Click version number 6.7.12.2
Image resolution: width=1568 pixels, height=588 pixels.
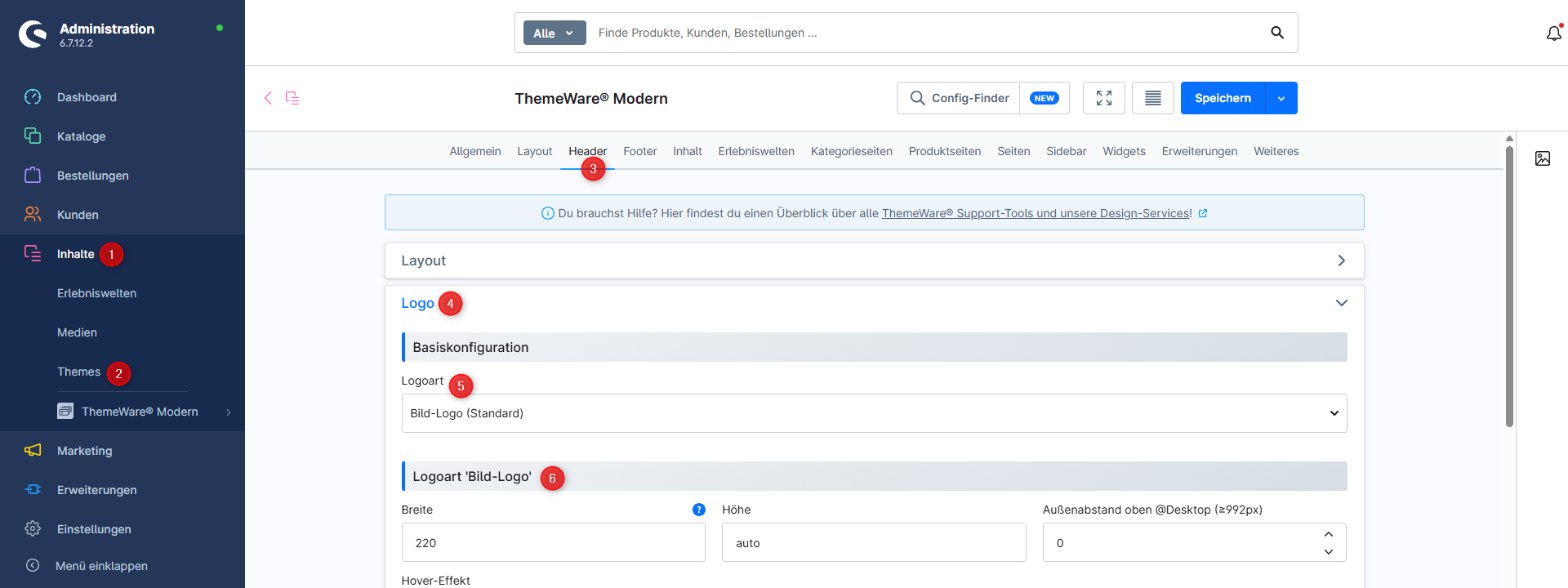click(x=76, y=43)
